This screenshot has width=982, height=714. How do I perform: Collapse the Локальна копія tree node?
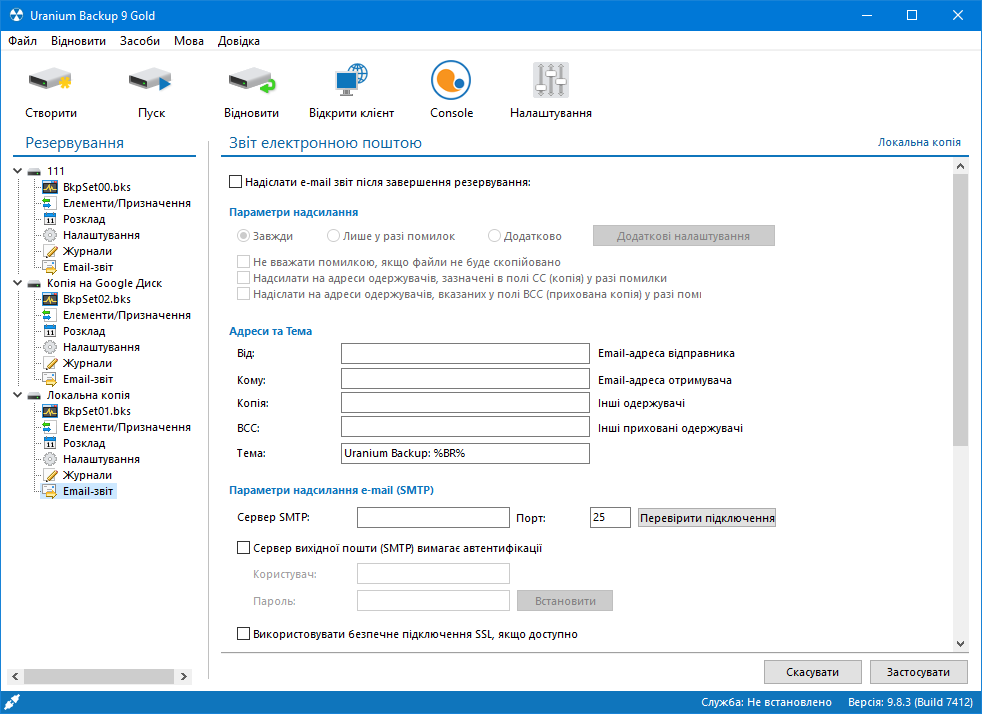click(18, 395)
